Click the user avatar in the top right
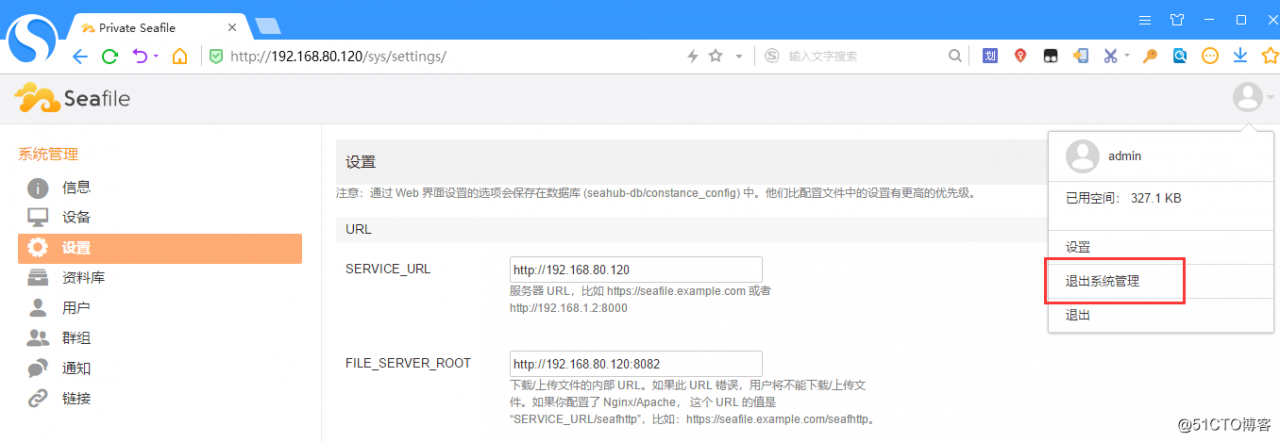This screenshot has height=442, width=1280. (x=1247, y=97)
